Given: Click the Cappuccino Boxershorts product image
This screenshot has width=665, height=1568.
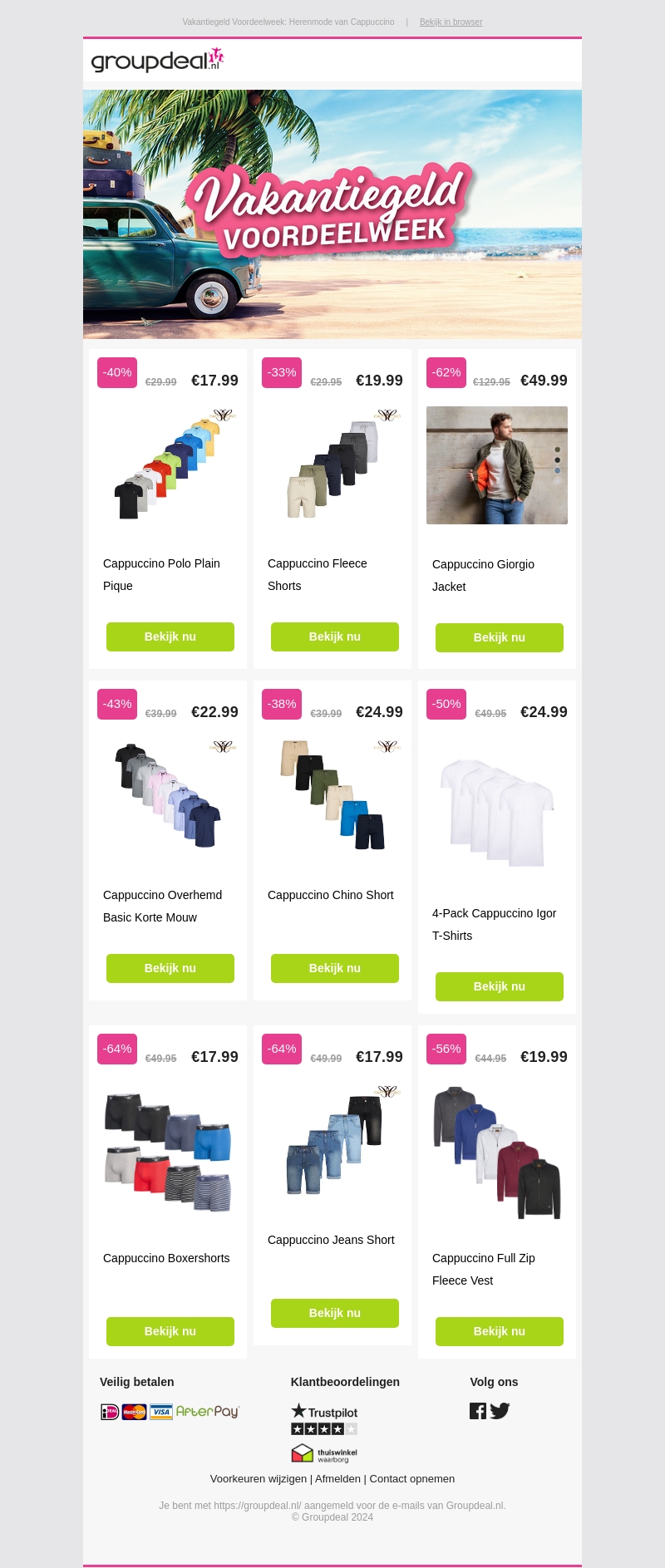Looking at the screenshot, I should [x=170, y=1153].
